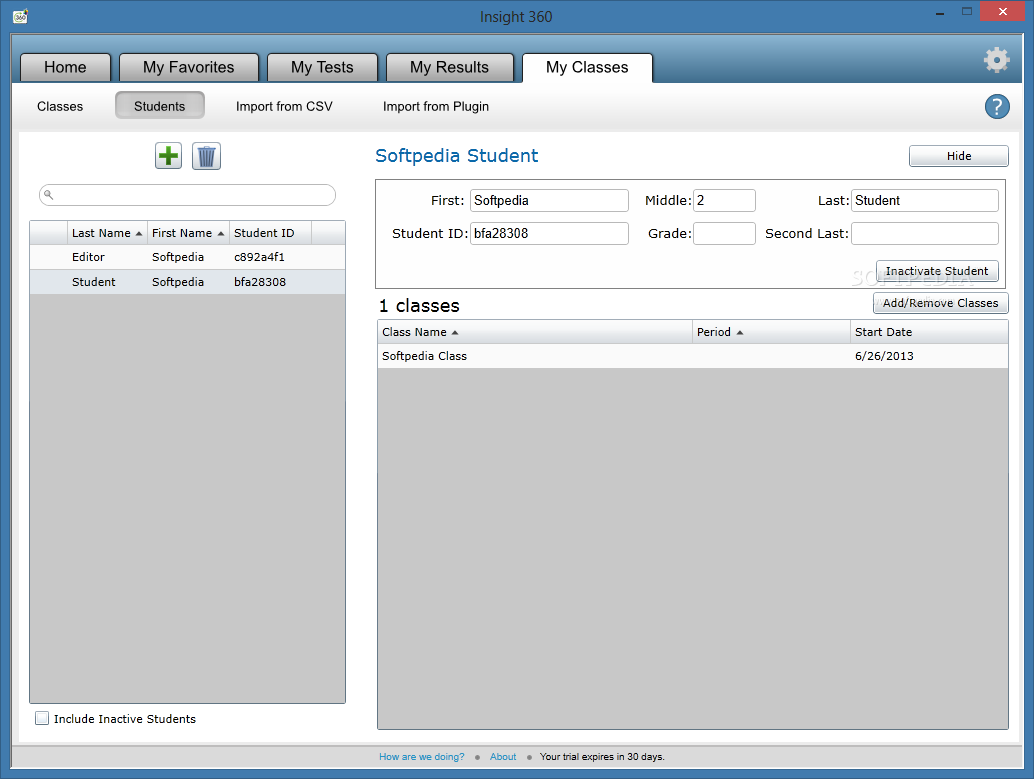Click student ID c892a4f1 cell

[x=259, y=257]
